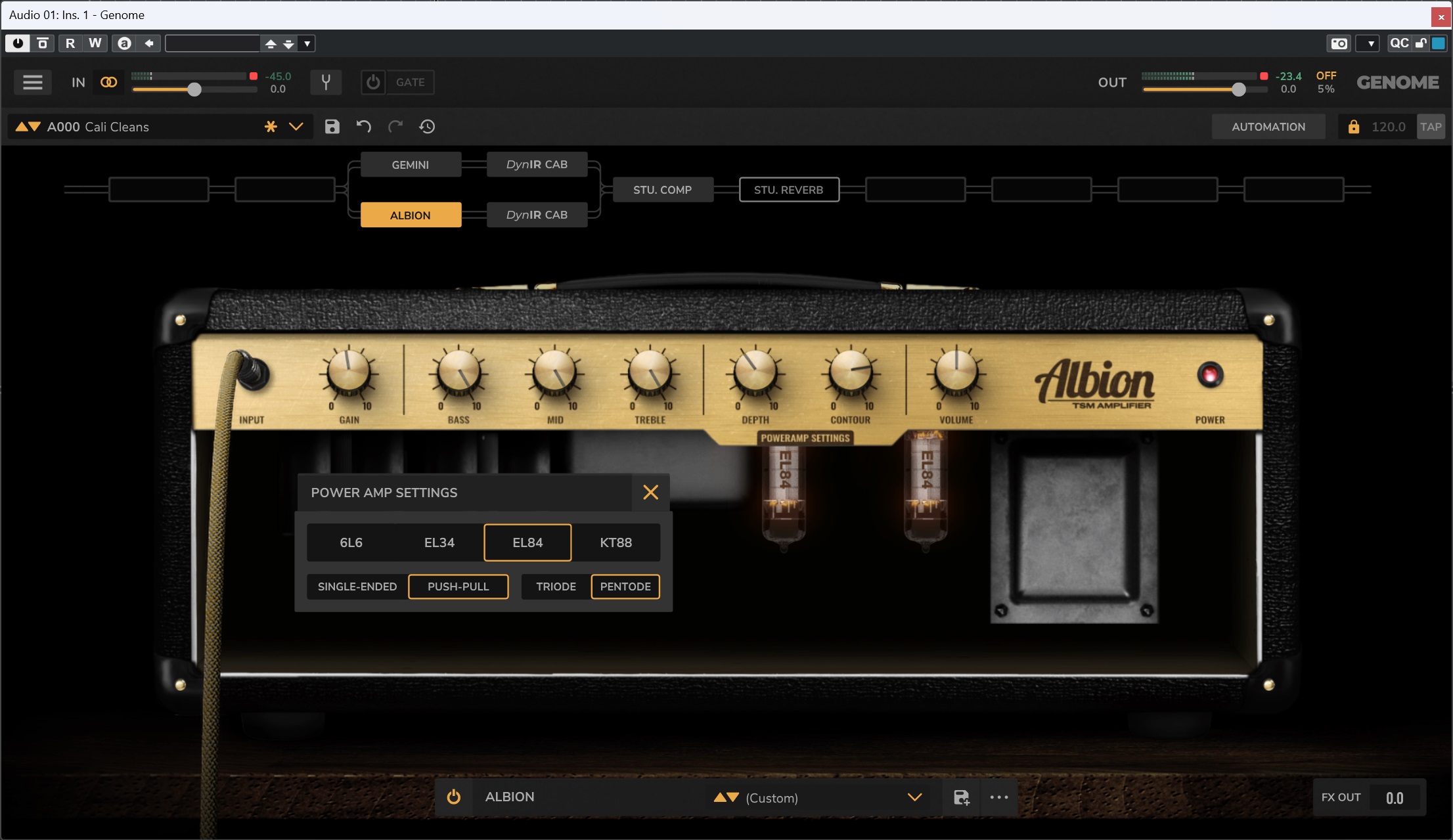Toggle TRIODE operating mode
This screenshot has width=1453, height=840.
556,587
